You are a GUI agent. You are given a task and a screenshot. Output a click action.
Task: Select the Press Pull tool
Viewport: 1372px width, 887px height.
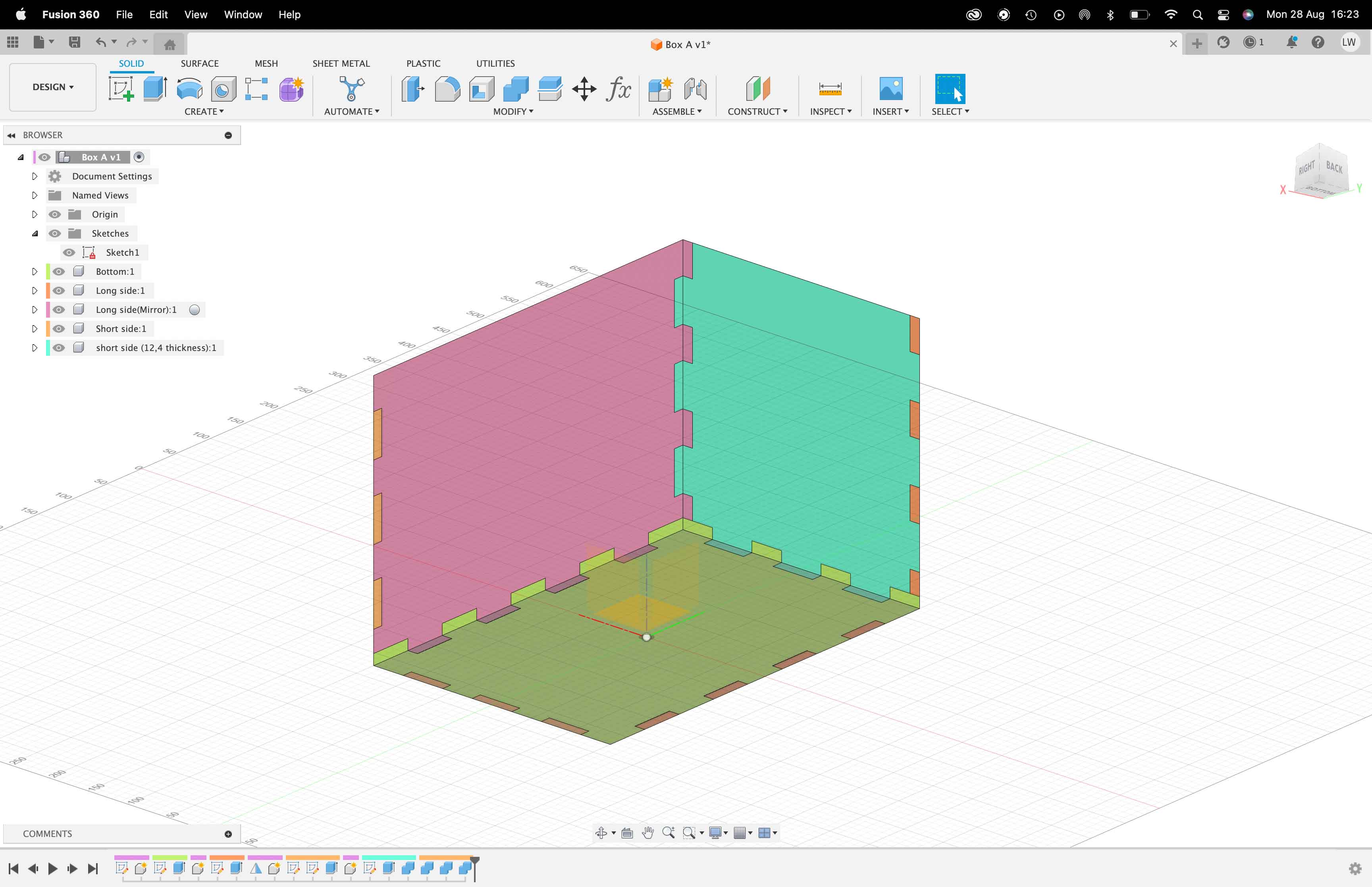(x=413, y=89)
